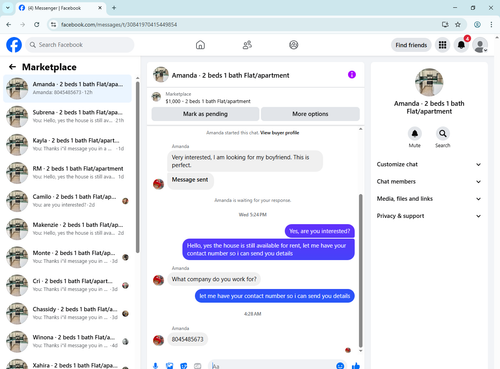
Task: Open the tab search dropdown arrow
Action: point(7,8)
